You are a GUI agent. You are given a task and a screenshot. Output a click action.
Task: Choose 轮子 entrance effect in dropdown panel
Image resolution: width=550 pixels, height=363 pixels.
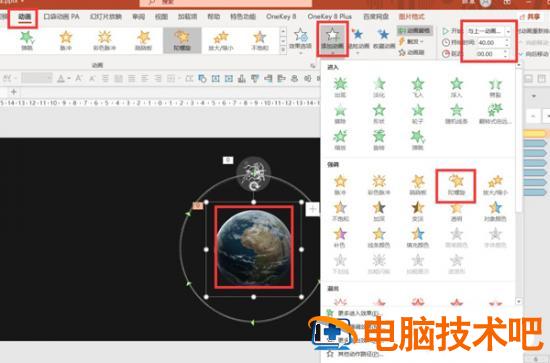[x=418, y=114]
